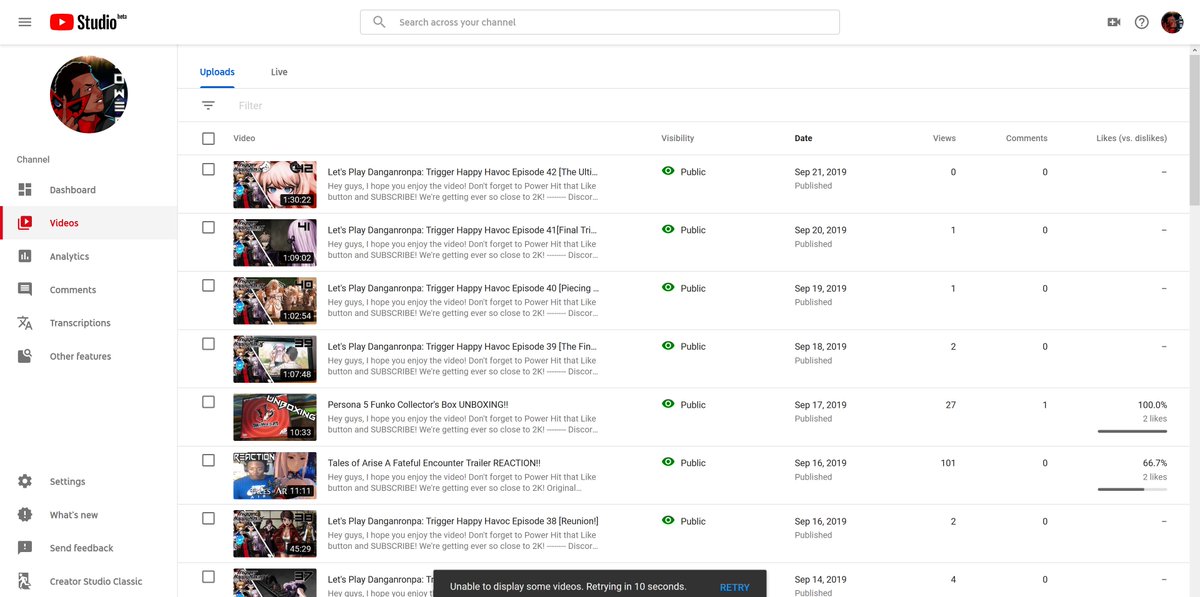This screenshot has height=597, width=1200.
Task: Click the 66.7% likes ratio bar
Action: pos(1132,489)
